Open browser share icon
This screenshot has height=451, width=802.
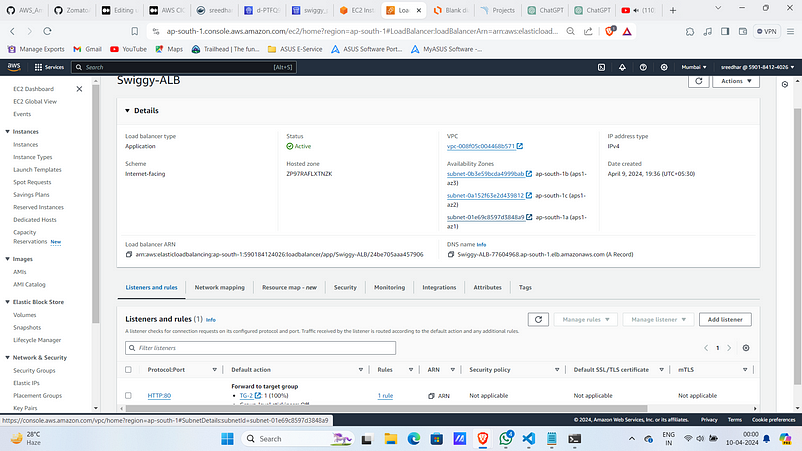588,31
